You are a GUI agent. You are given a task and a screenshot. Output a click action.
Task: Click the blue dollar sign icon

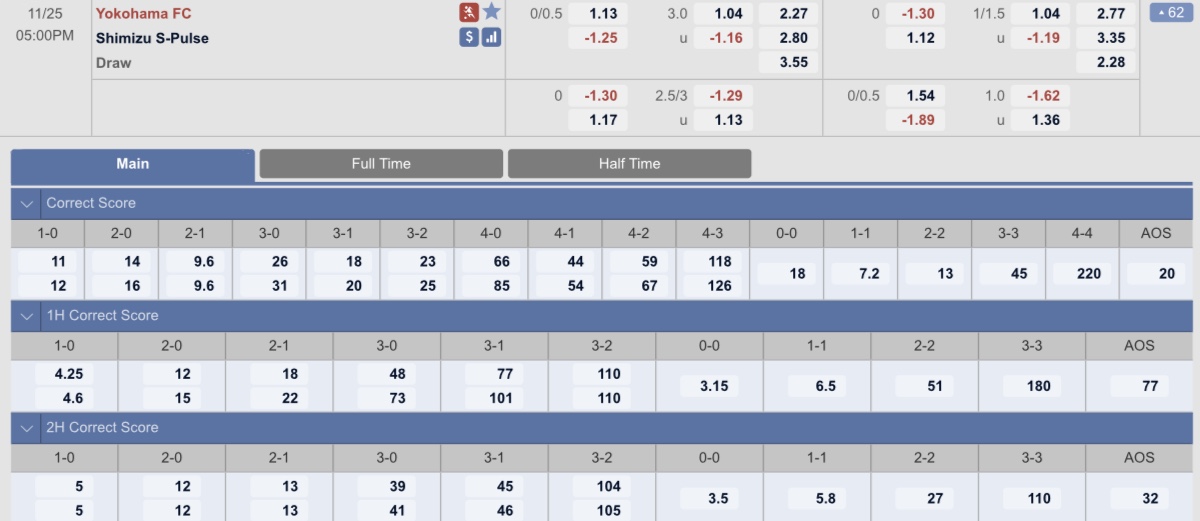coord(469,38)
